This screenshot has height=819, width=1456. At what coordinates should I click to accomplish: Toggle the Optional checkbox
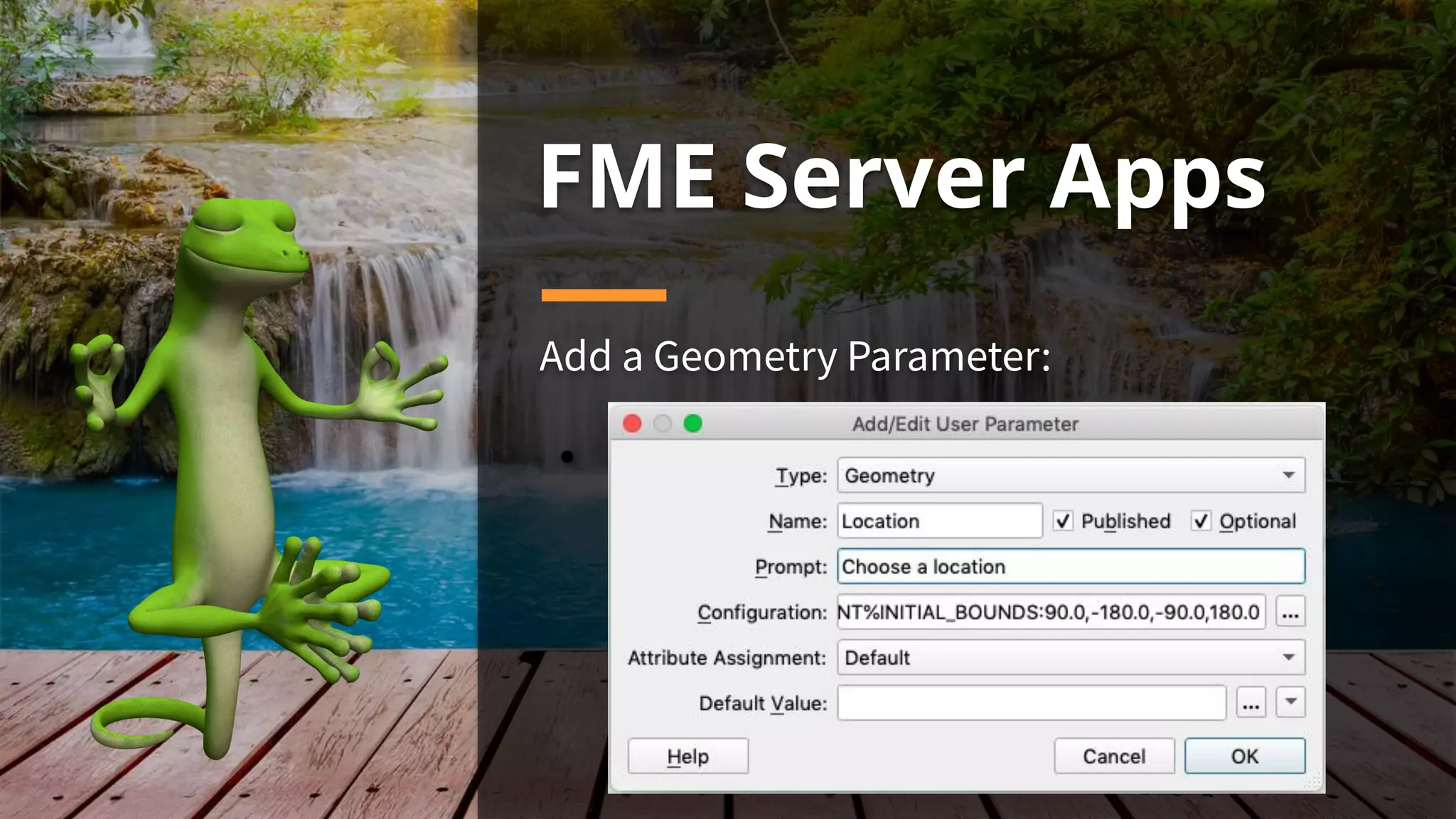(1201, 521)
